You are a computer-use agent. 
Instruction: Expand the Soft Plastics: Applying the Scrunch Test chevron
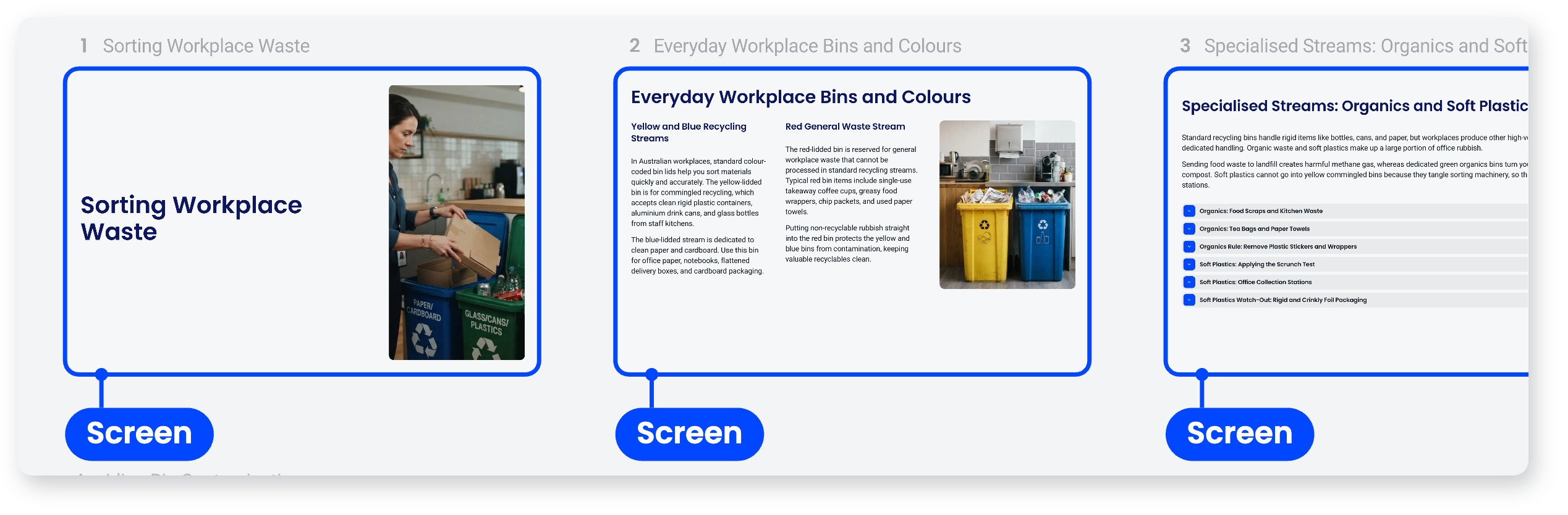(x=1189, y=264)
